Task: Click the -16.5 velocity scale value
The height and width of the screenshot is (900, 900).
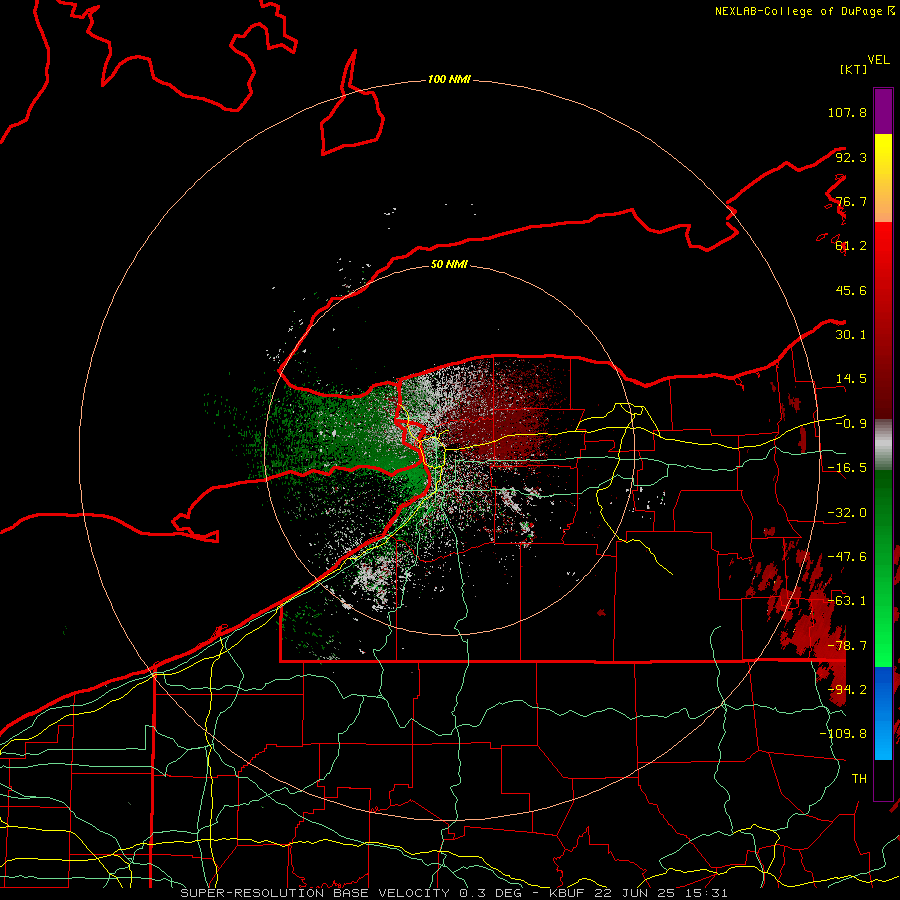Action: [x=847, y=468]
